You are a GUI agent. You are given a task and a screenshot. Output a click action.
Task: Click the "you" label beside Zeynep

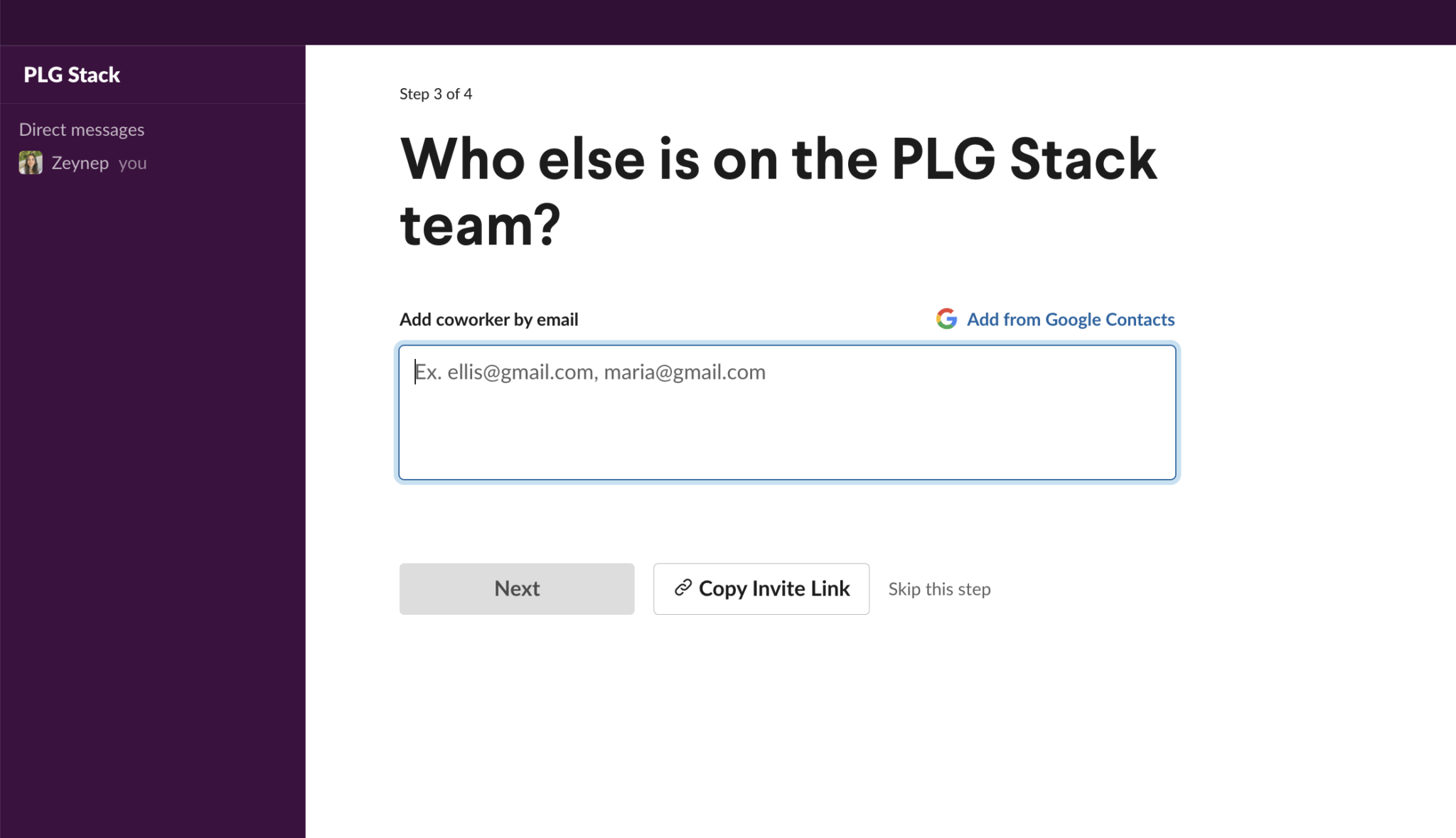click(133, 163)
